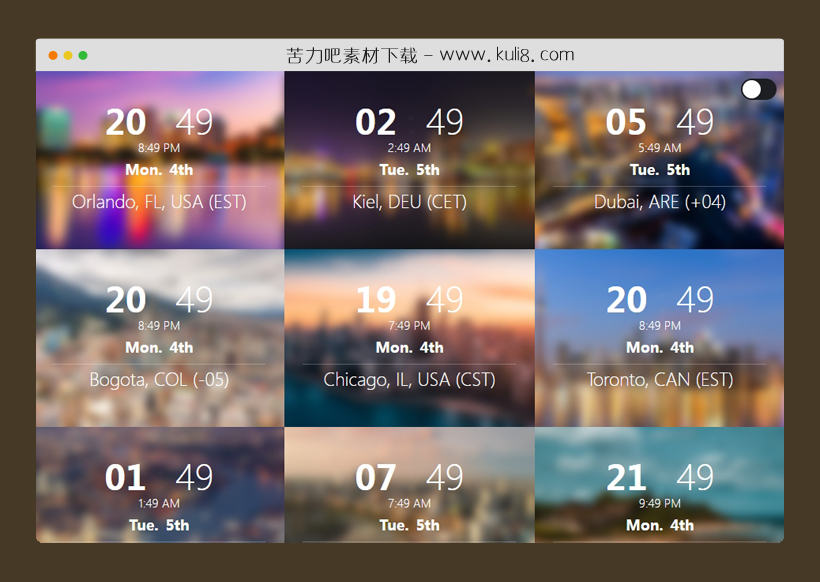
Task: Click the green dot in the title bar
Action: (x=83, y=55)
